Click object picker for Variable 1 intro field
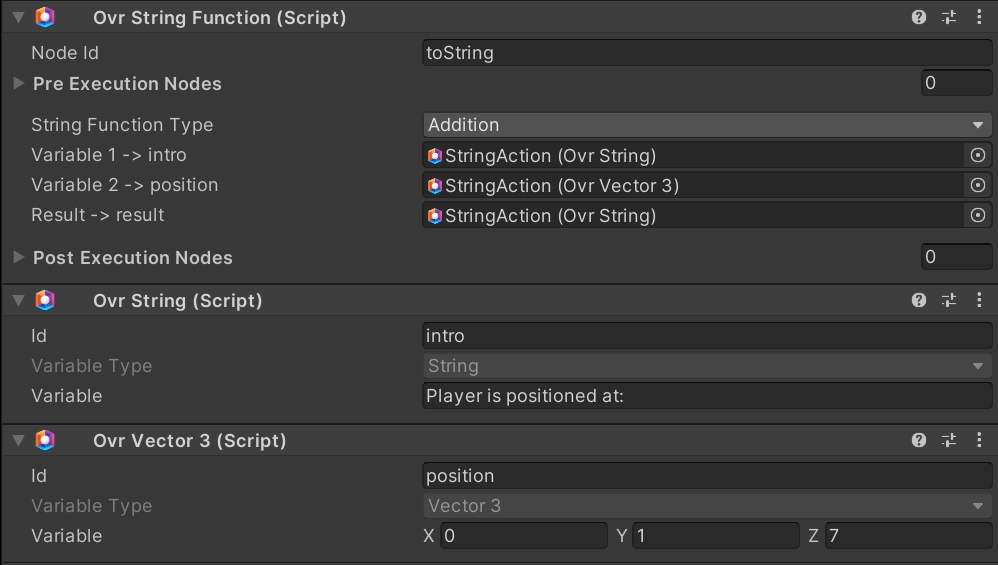Screen dimensions: 998x565 pos(978,155)
